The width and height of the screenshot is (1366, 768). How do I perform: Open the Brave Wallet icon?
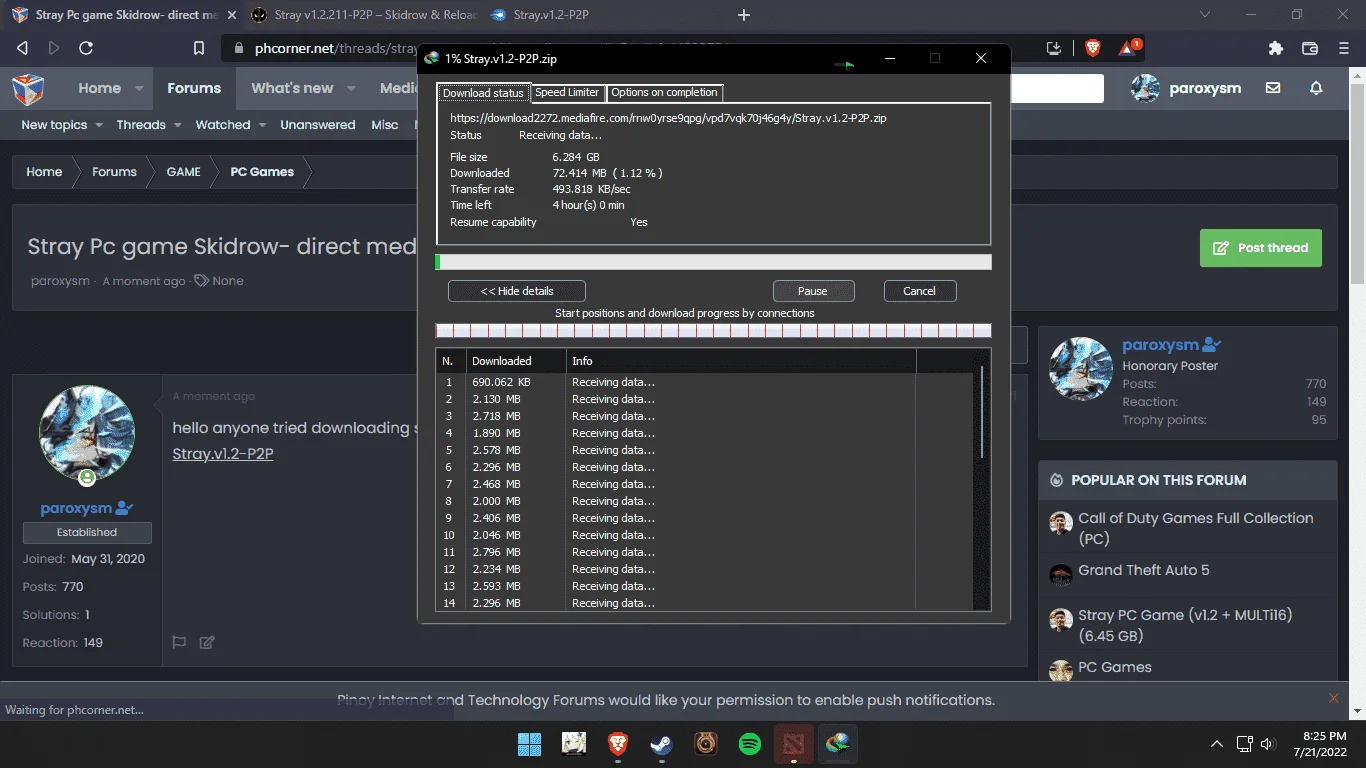coord(1310,48)
